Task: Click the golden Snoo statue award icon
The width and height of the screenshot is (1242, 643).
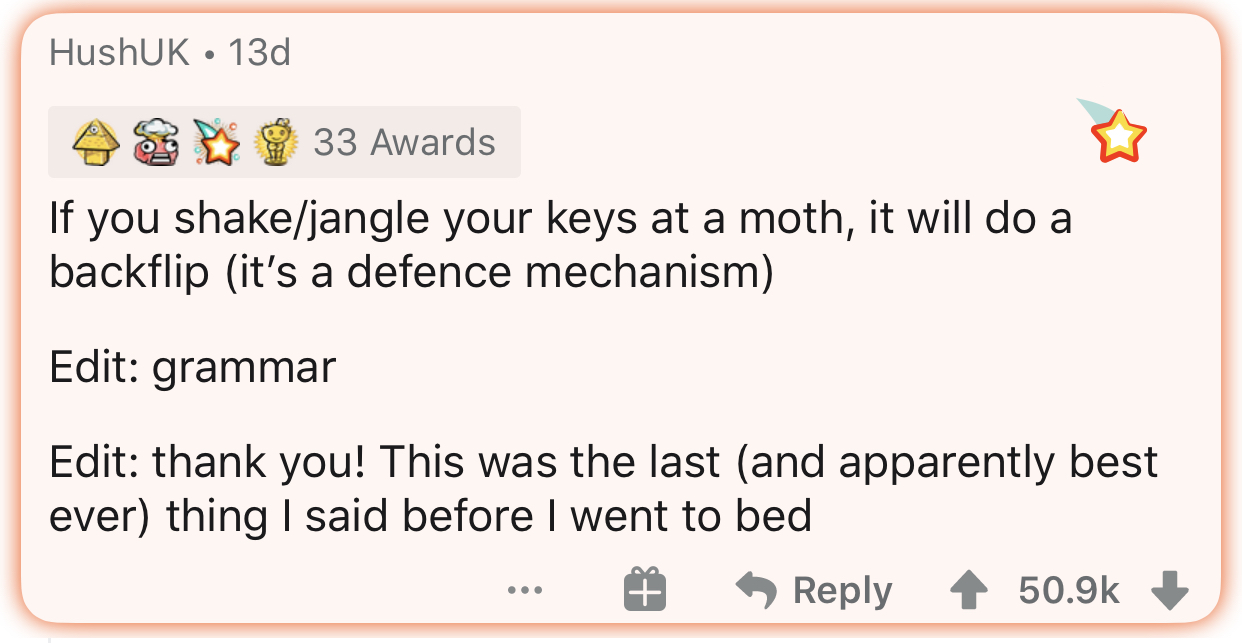Action: 277,143
